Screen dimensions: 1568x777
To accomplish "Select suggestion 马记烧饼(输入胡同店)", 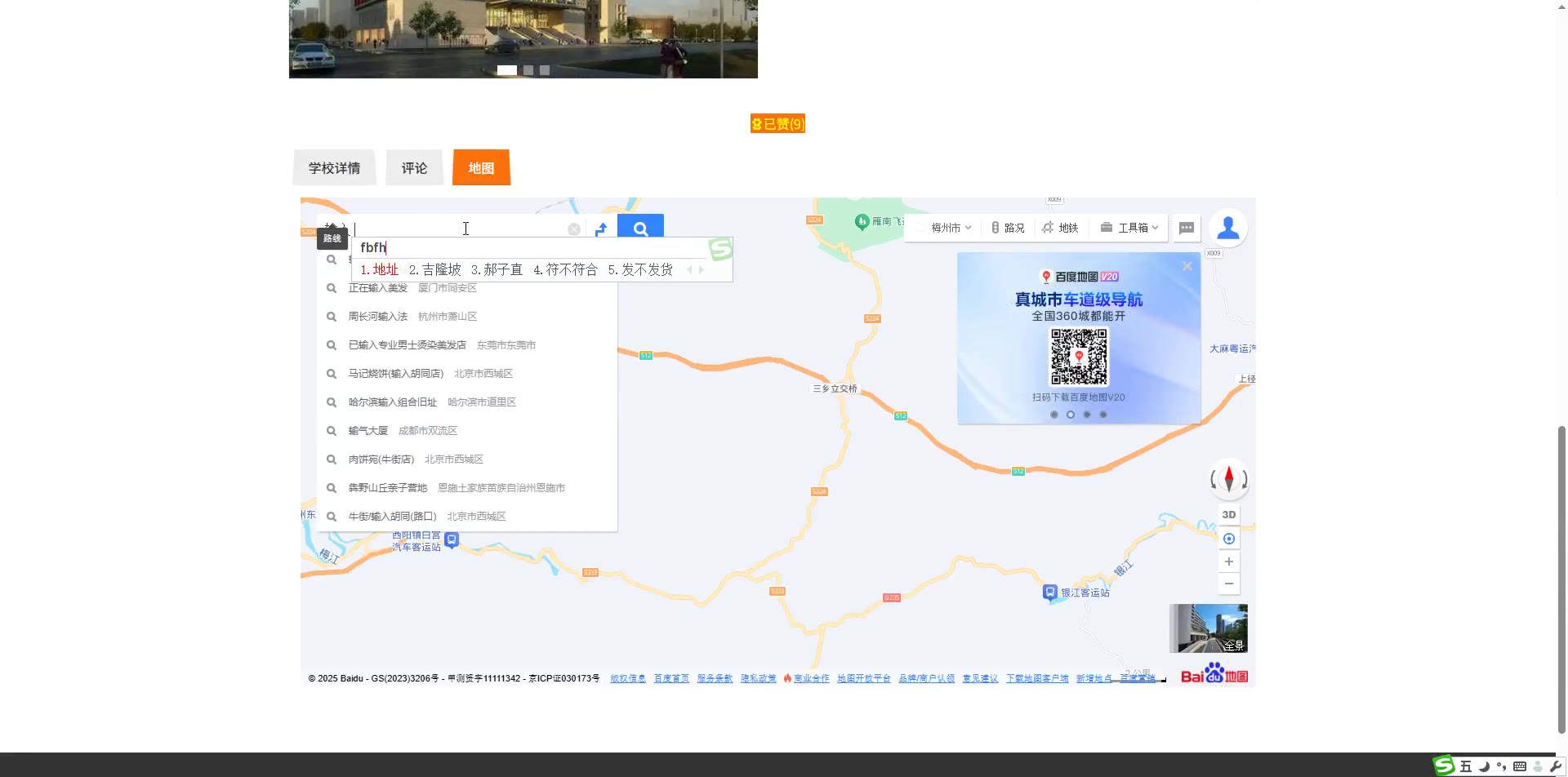I will (467, 374).
